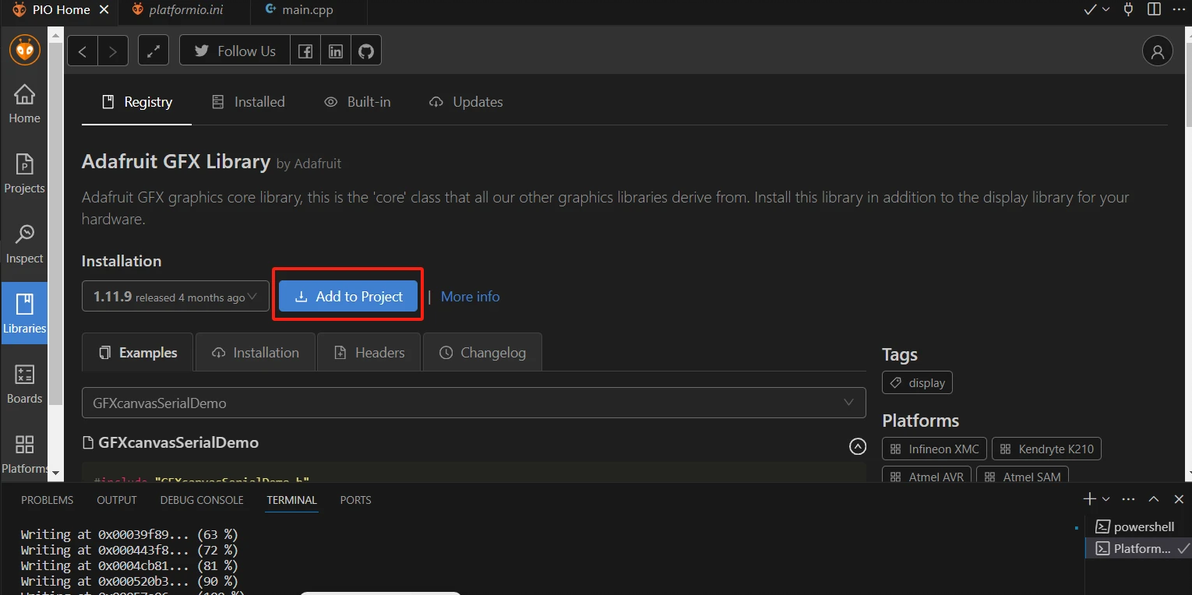Click the Twitter Follow Us button
This screenshot has height=595, width=1192.
coord(234,51)
